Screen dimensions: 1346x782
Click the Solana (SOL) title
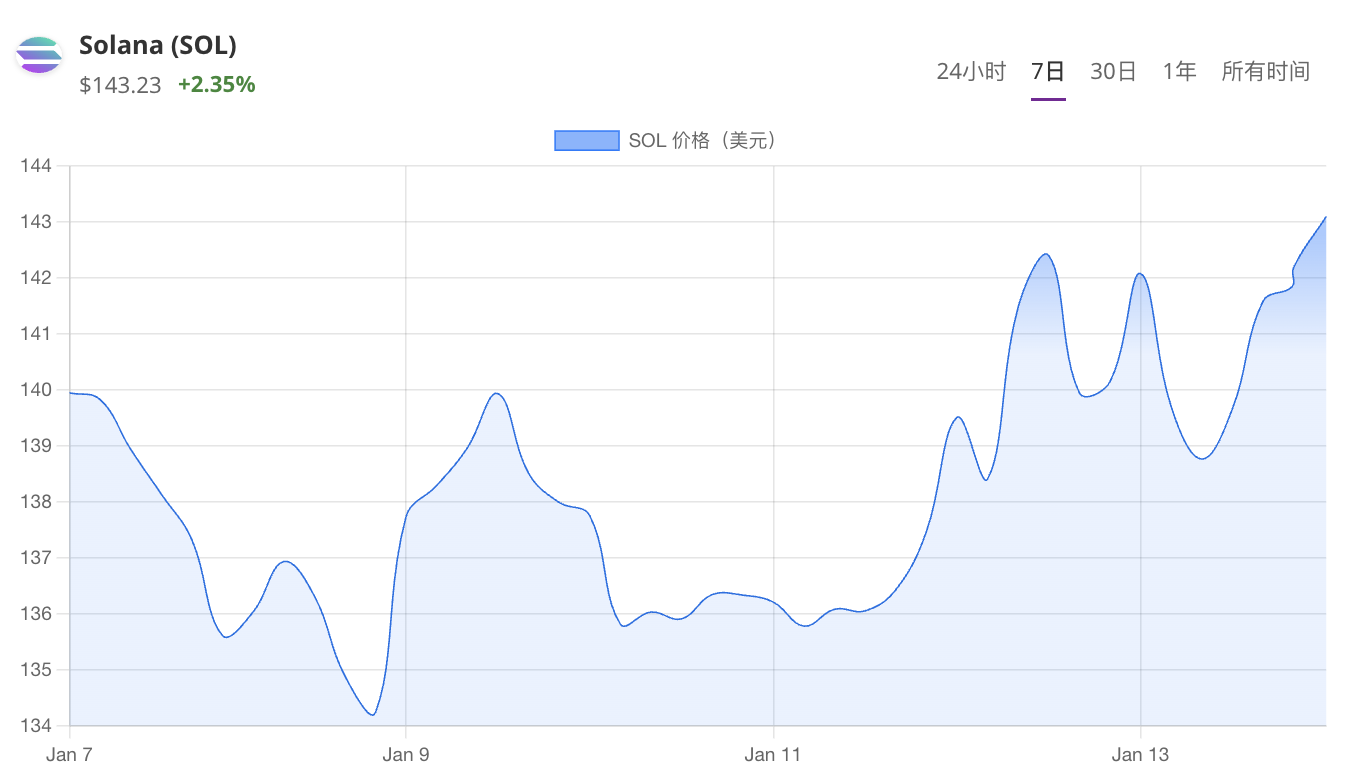pyautogui.click(x=157, y=46)
